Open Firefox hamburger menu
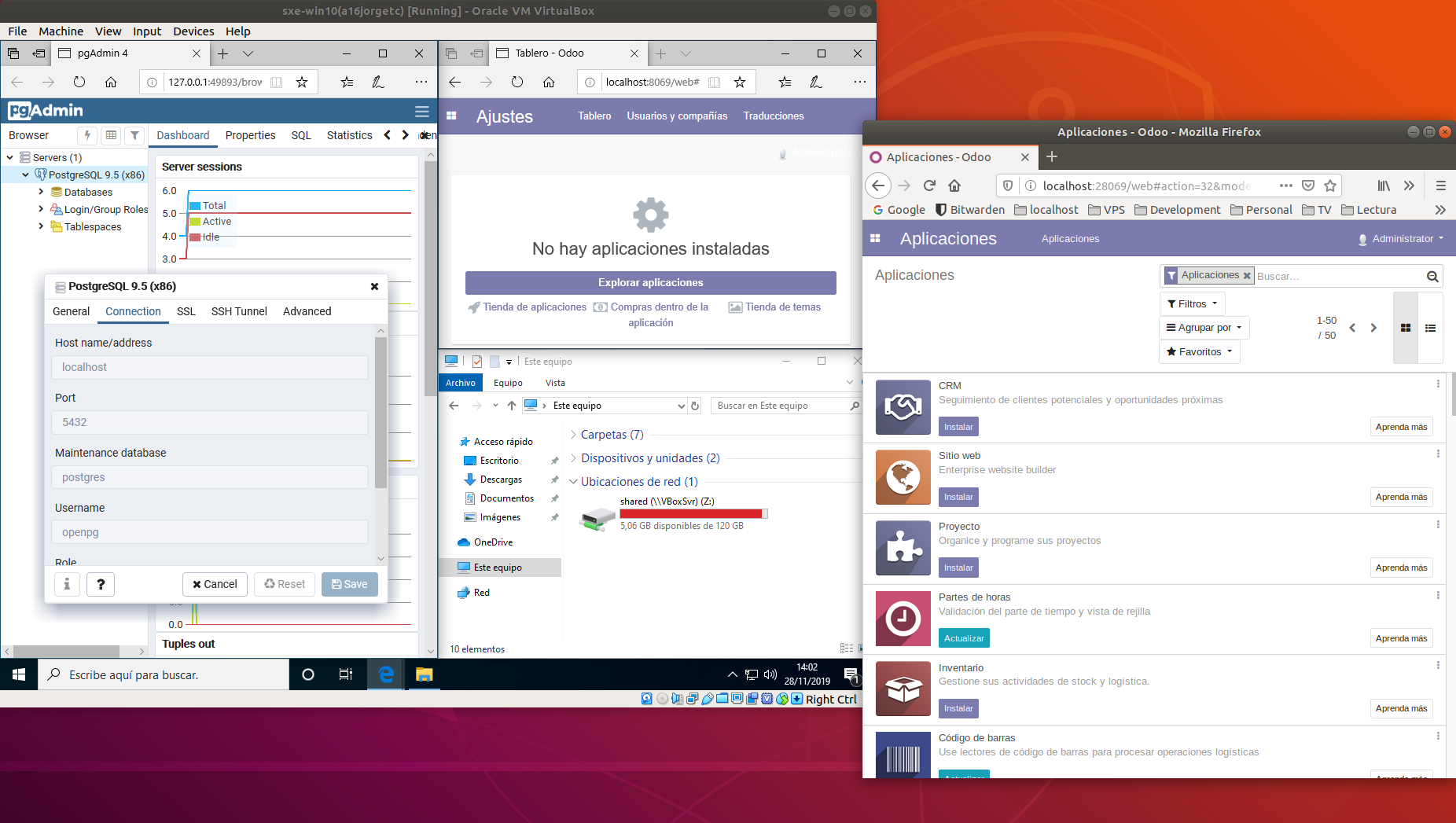 click(x=1440, y=186)
